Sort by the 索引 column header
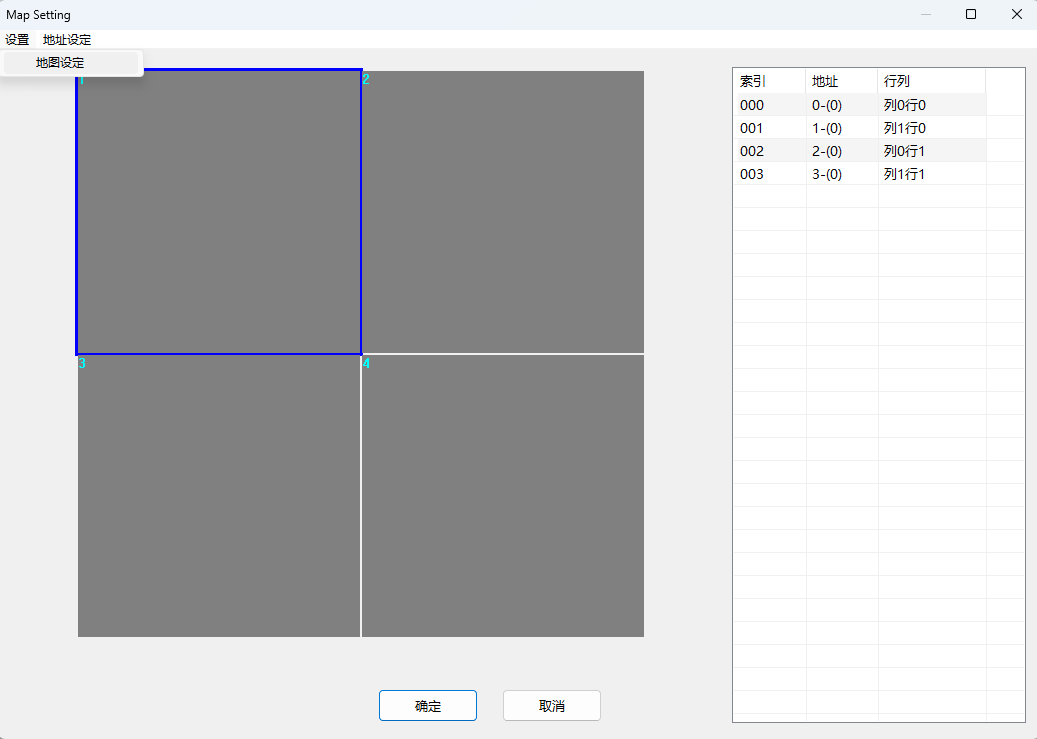Viewport: 1037px width, 739px height. click(769, 81)
